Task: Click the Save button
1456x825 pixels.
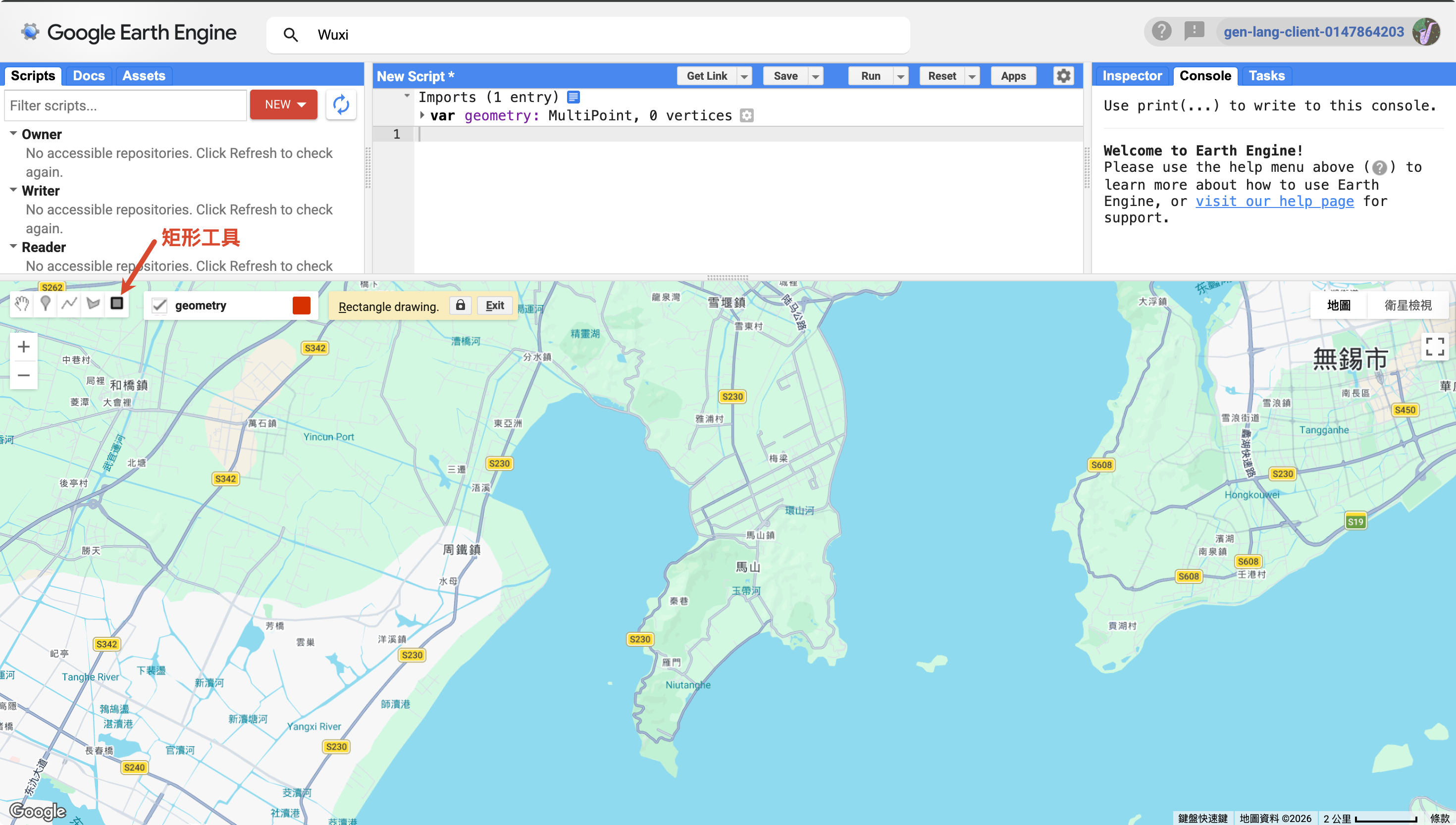Action: click(x=786, y=76)
